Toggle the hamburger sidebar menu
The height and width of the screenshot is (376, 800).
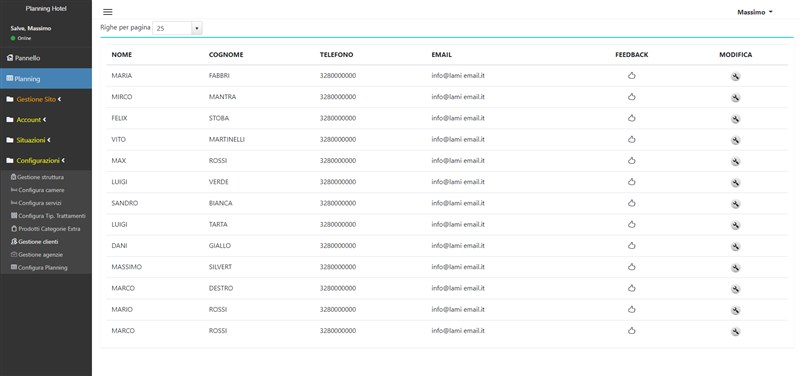(x=108, y=12)
